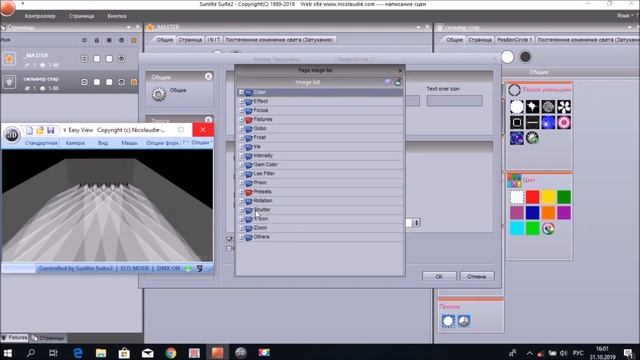Screen dimensions: 640x360
Task: Expand the Rotation folder
Action: [241, 200]
